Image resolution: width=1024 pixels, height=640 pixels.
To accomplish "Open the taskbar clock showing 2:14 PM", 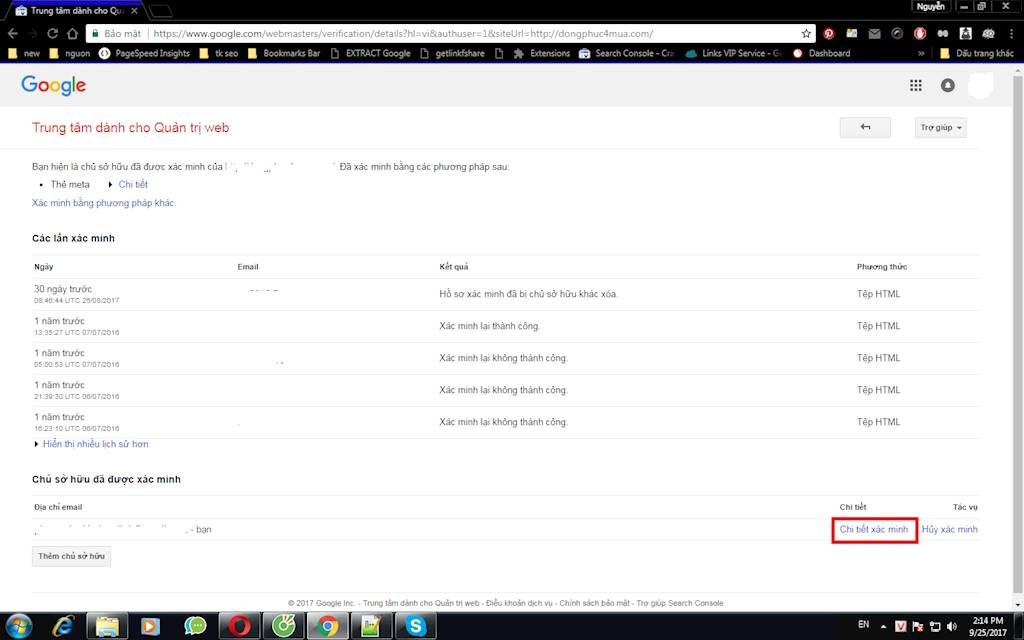I will [987, 626].
